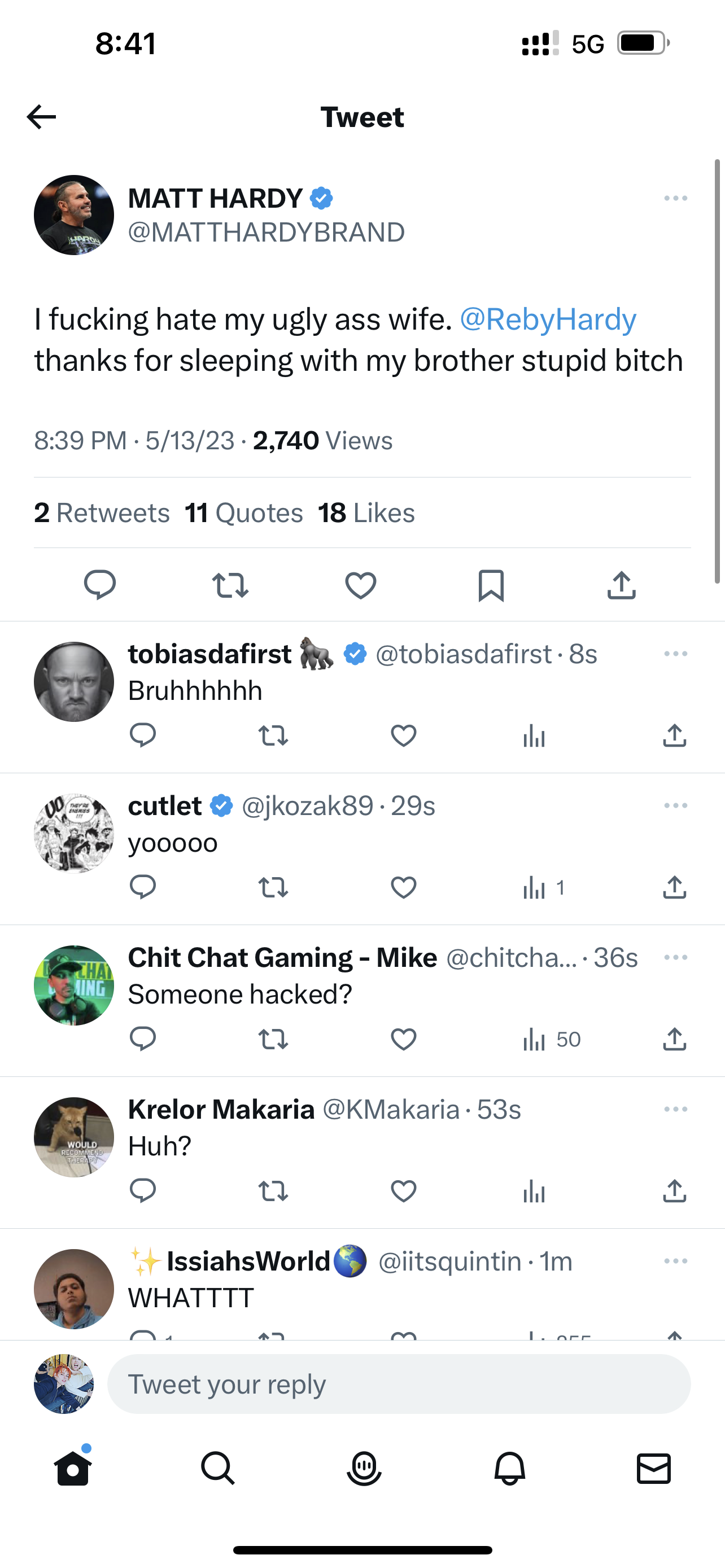
Task: Share the main tweet
Action: (x=621, y=585)
